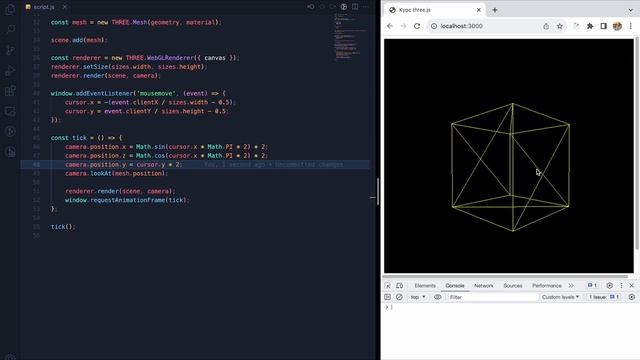Screen dimensions: 640x360
Task: Switch to the Performance tab
Action: tap(547, 286)
